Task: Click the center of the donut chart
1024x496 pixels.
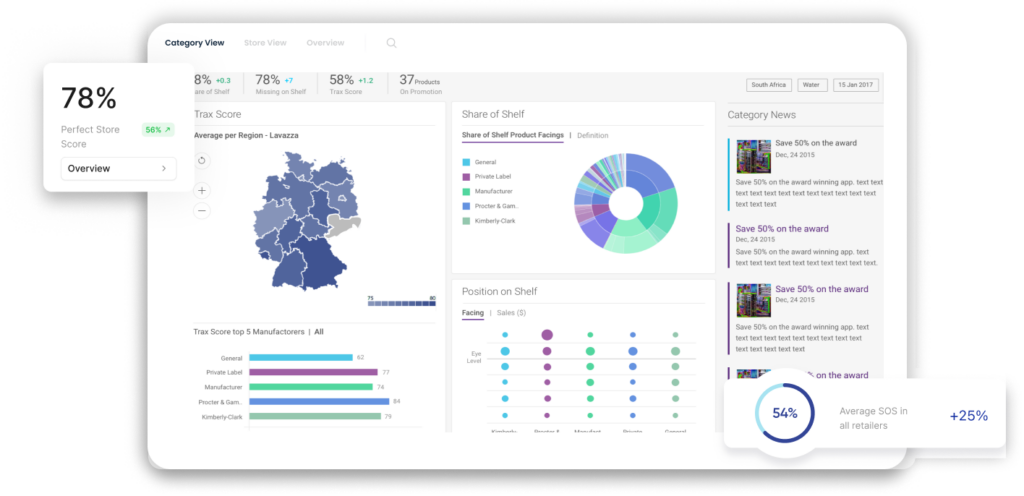Action: click(x=627, y=203)
